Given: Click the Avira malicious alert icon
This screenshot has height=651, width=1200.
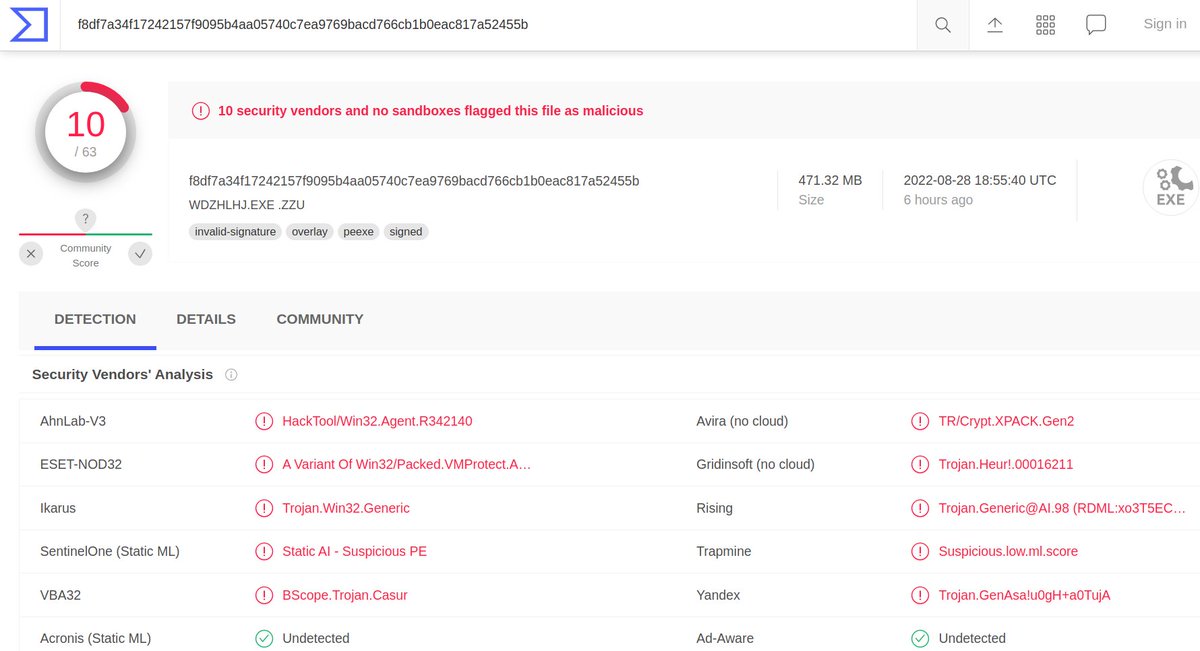Looking at the screenshot, I should 920,421.
